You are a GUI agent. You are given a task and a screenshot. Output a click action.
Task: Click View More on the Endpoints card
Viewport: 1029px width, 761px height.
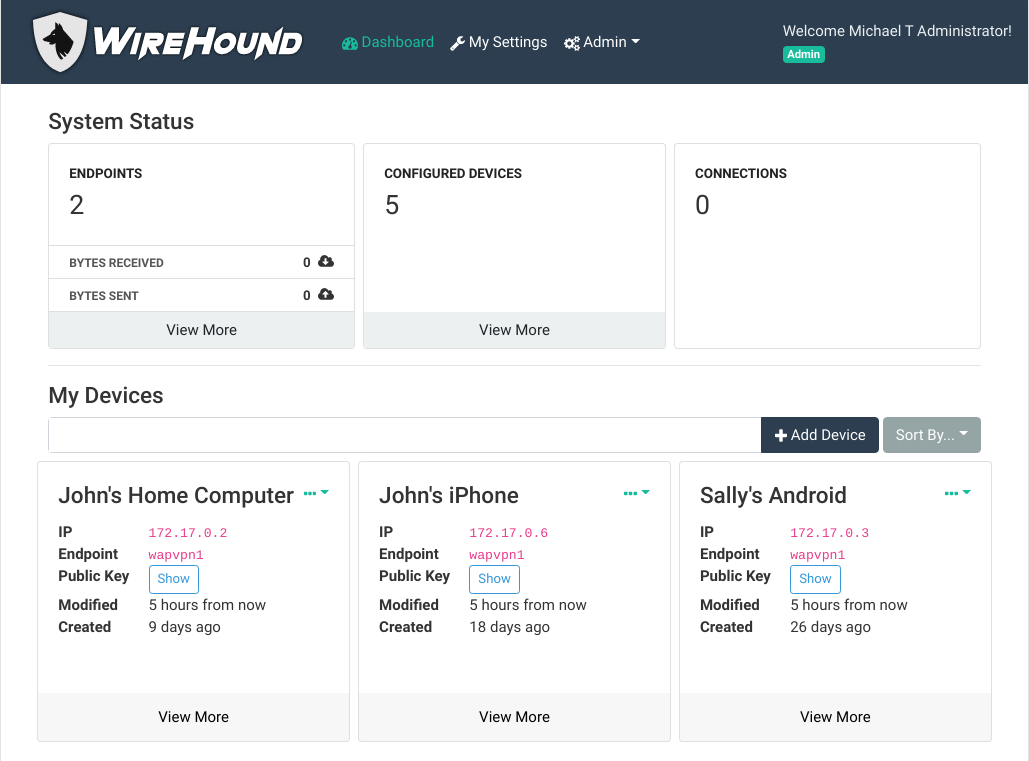tap(200, 329)
